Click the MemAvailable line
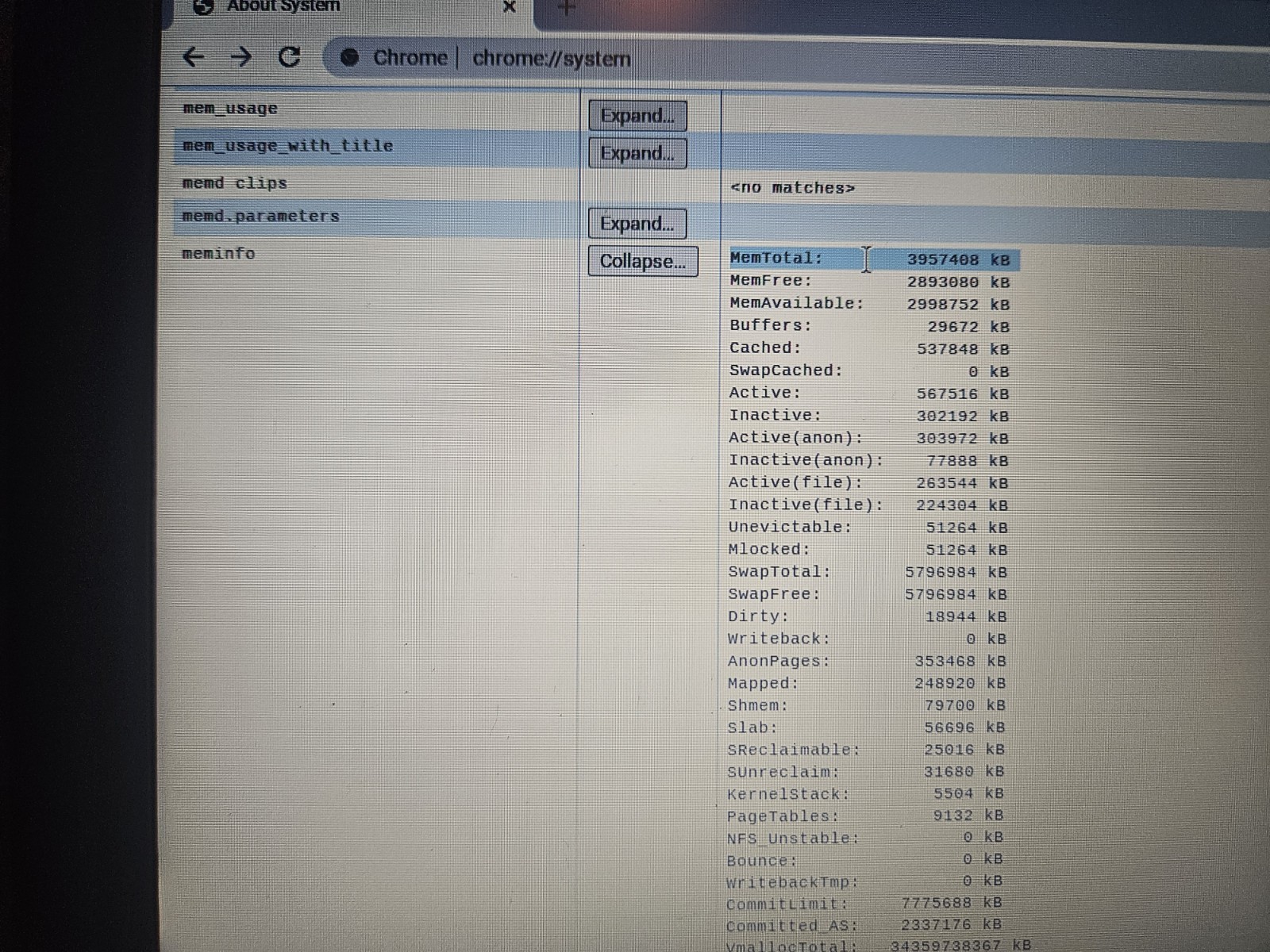 (870, 304)
